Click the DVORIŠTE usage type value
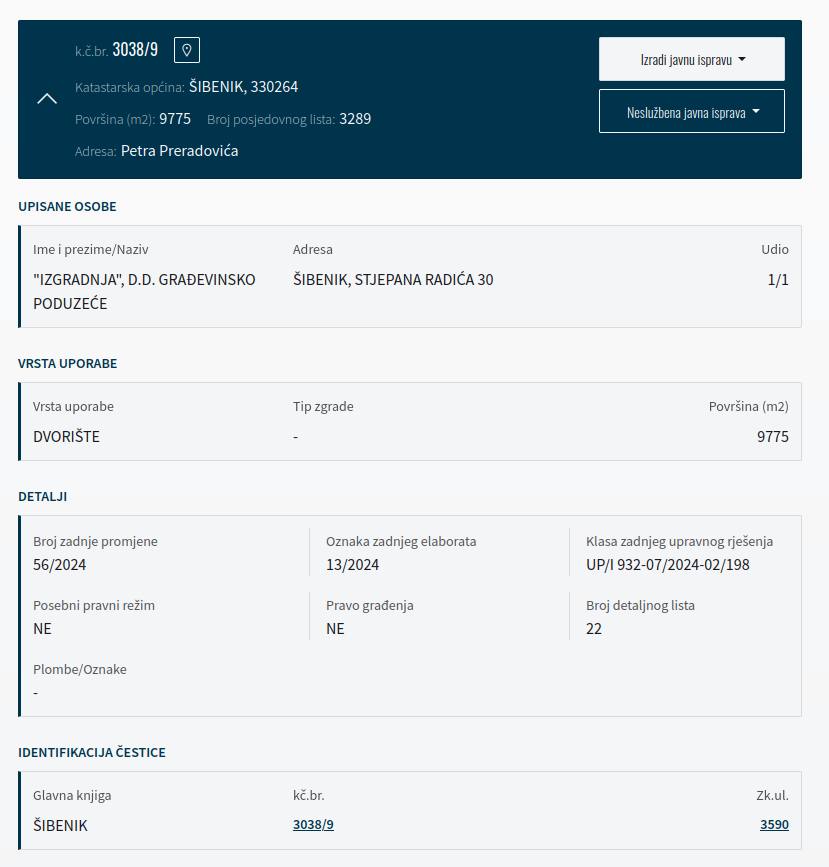The image size is (829, 867). [66, 437]
